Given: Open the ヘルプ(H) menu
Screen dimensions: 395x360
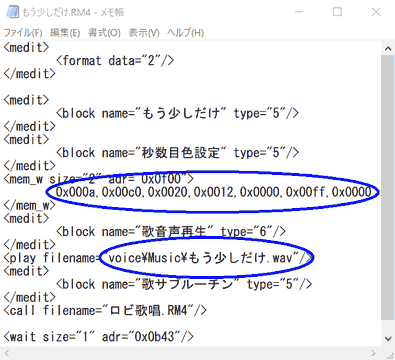Looking at the screenshot, I should [185, 33].
